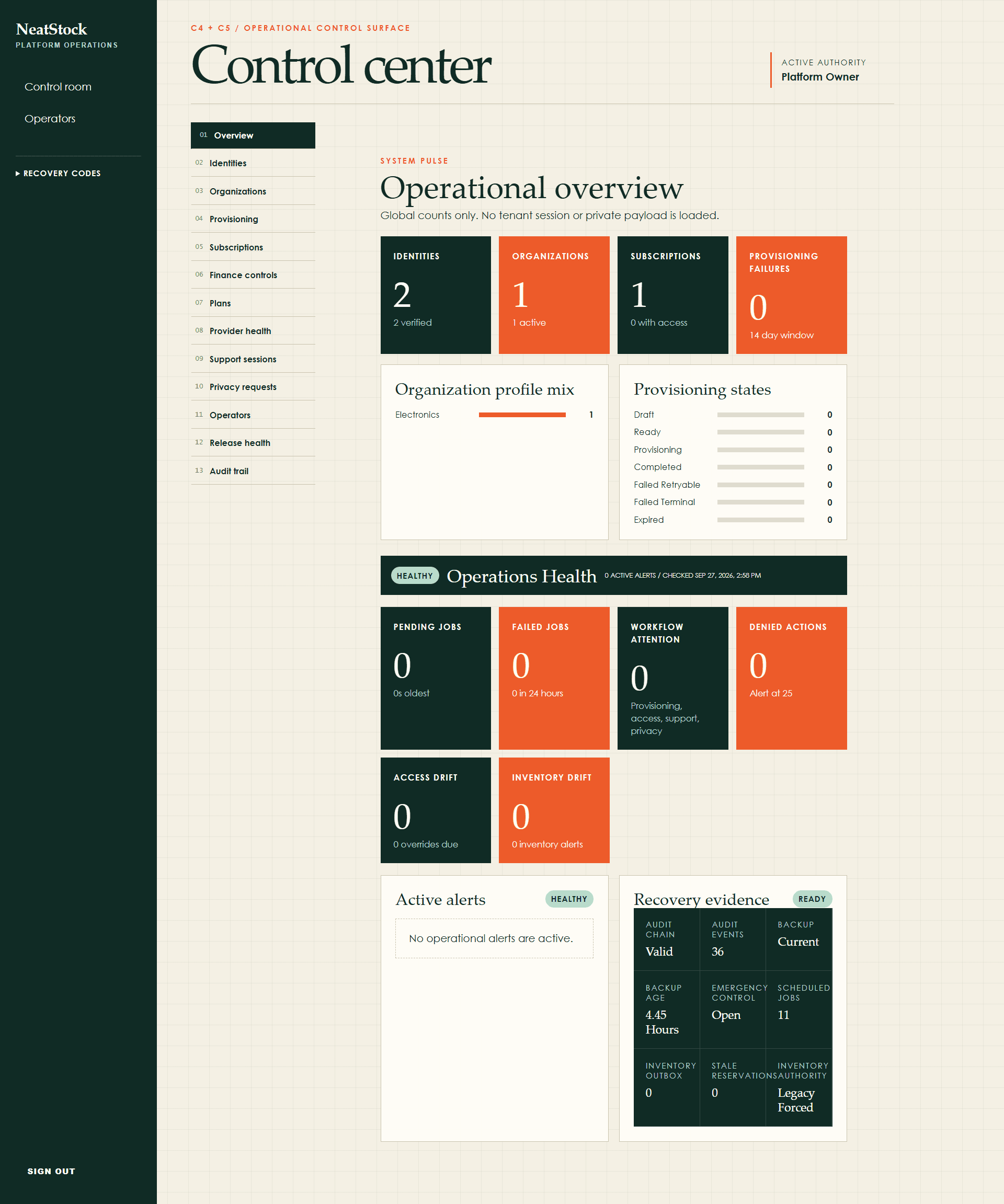
Task: Click the Draft provisioning state bar
Action: tap(760, 415)
